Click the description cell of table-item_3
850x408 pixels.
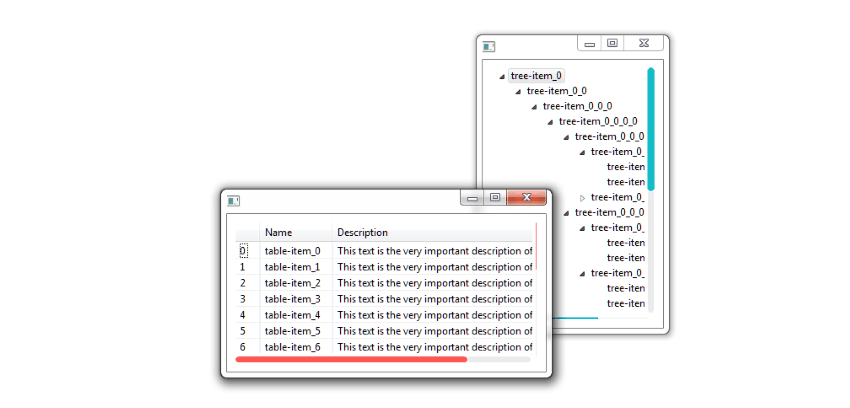[434, 299]
